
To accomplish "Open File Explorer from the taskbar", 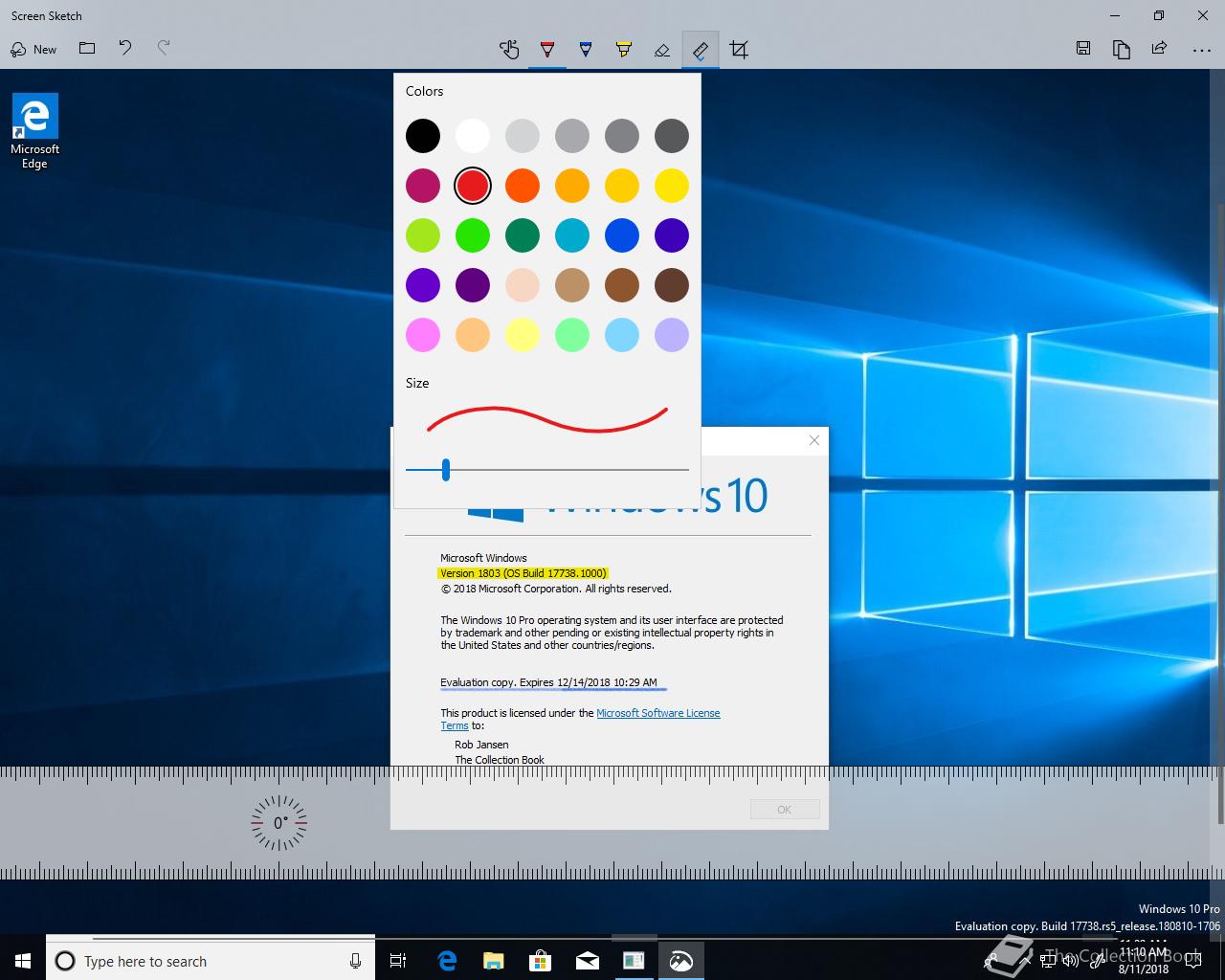I will [x=494, y=961].
